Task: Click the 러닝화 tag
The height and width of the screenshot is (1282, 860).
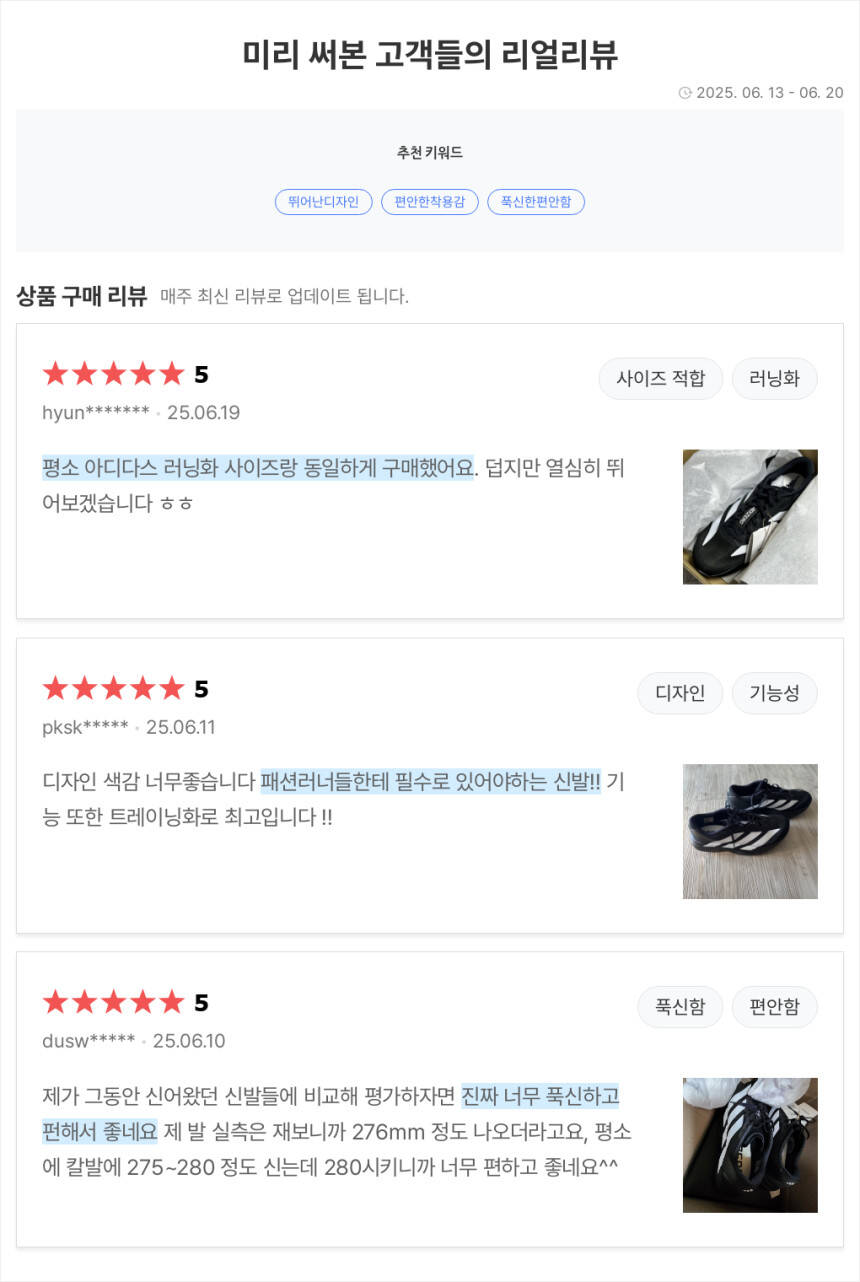Action: pyautogui.click(x=774, y=379)
